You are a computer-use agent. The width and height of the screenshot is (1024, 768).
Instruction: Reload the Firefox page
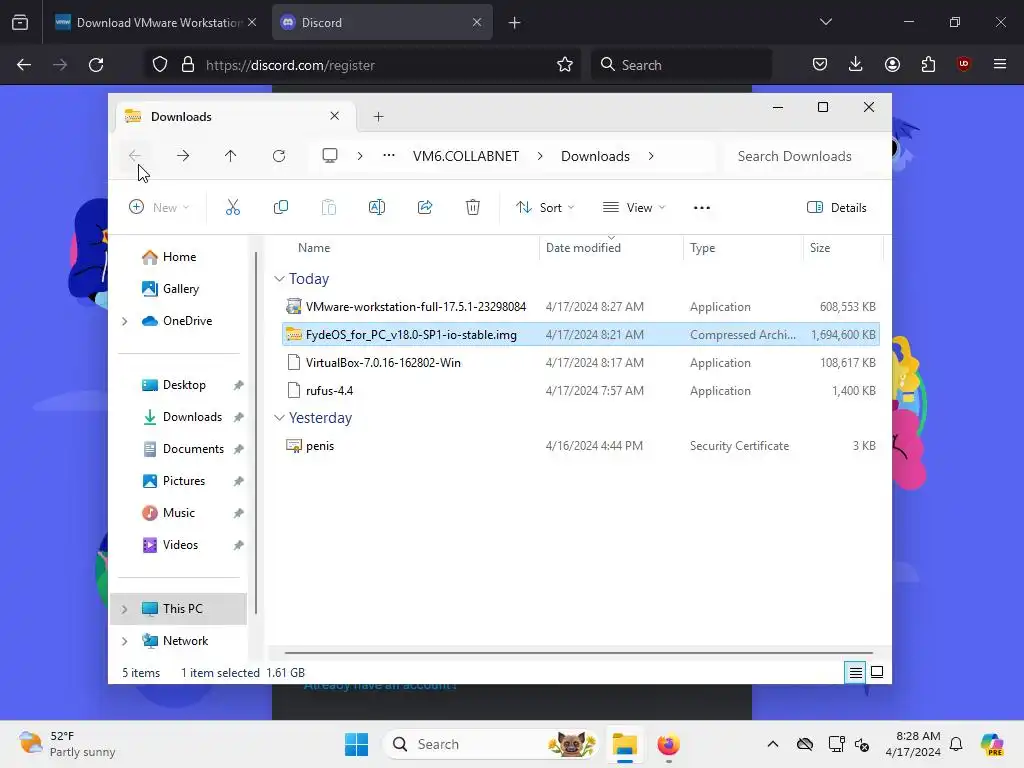click(x=96, y=65)
